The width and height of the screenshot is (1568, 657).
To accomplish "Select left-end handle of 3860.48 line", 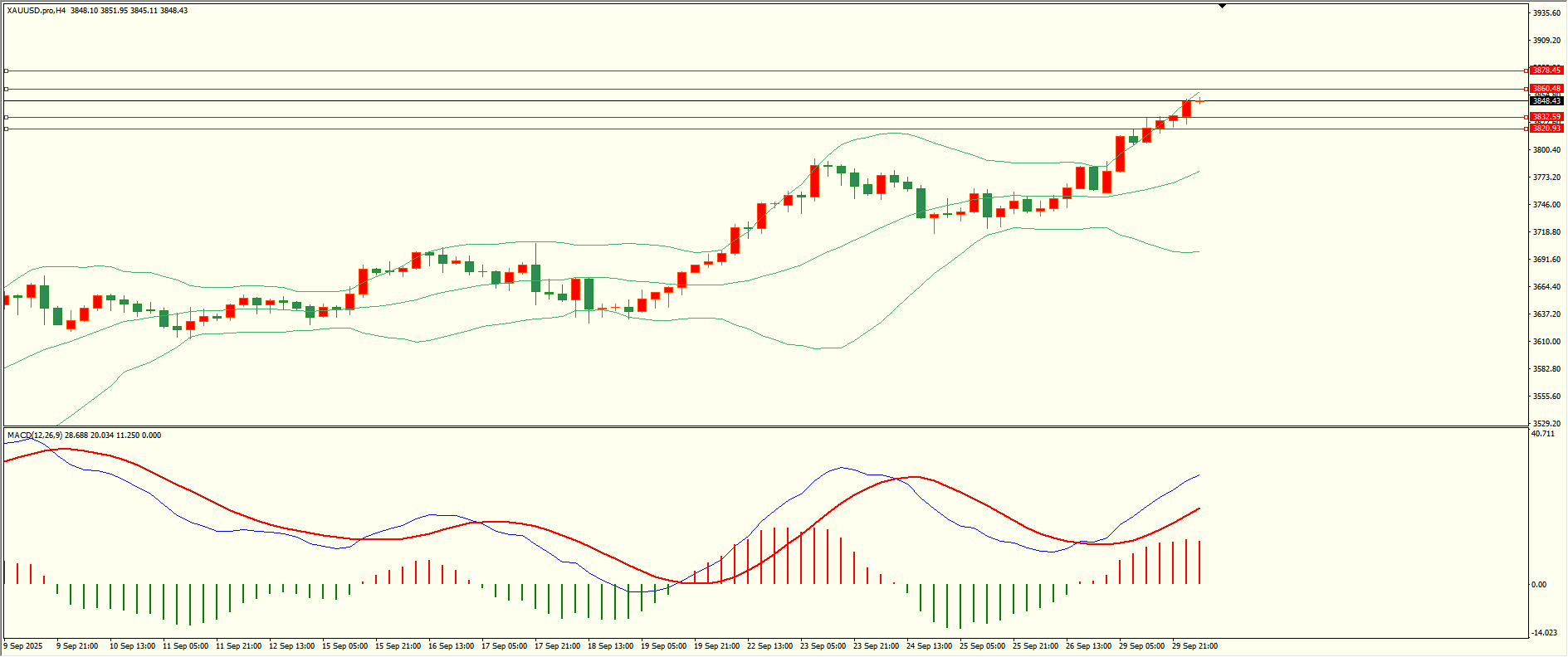I will 7,89.
